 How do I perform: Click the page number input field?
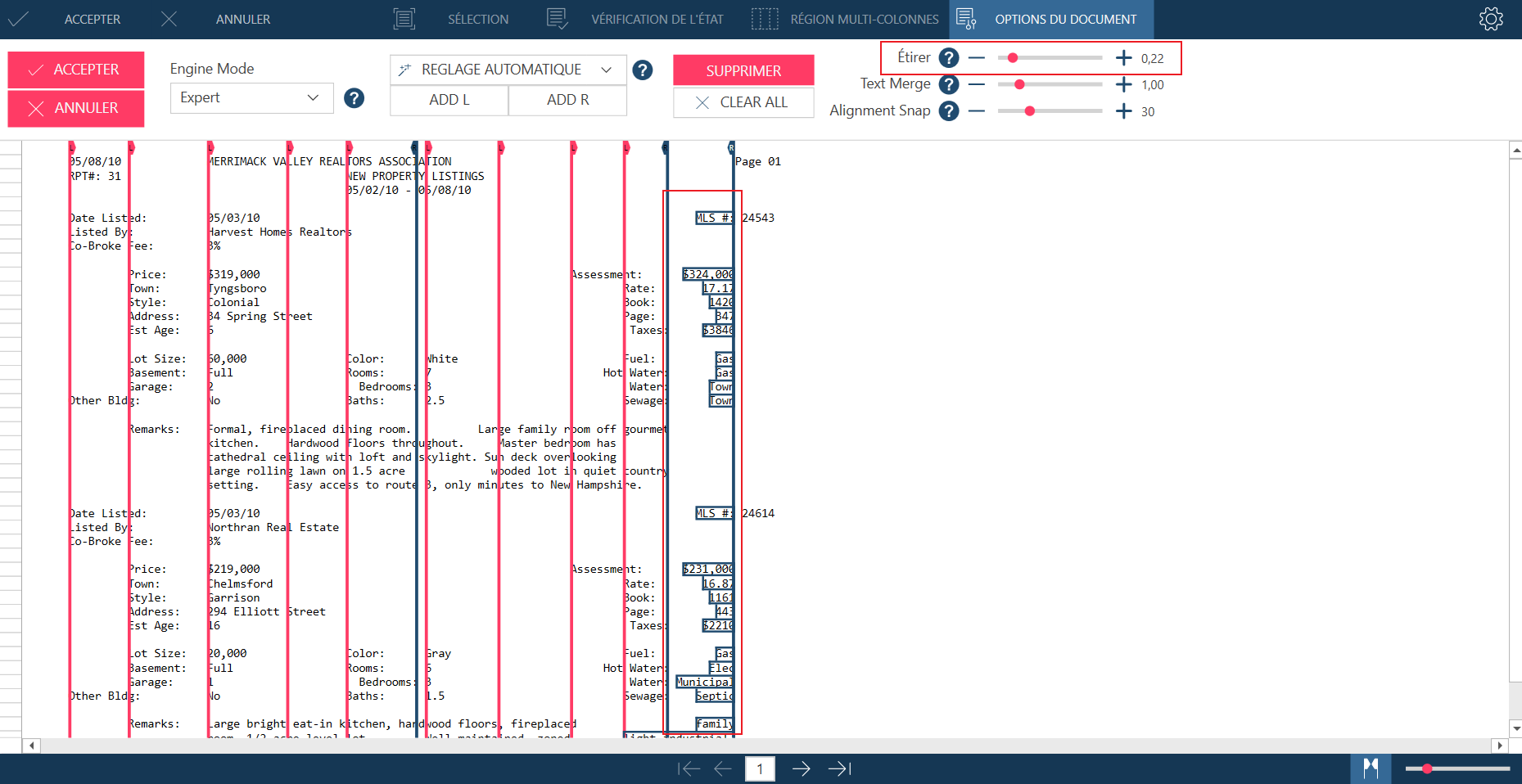point(761,768)
